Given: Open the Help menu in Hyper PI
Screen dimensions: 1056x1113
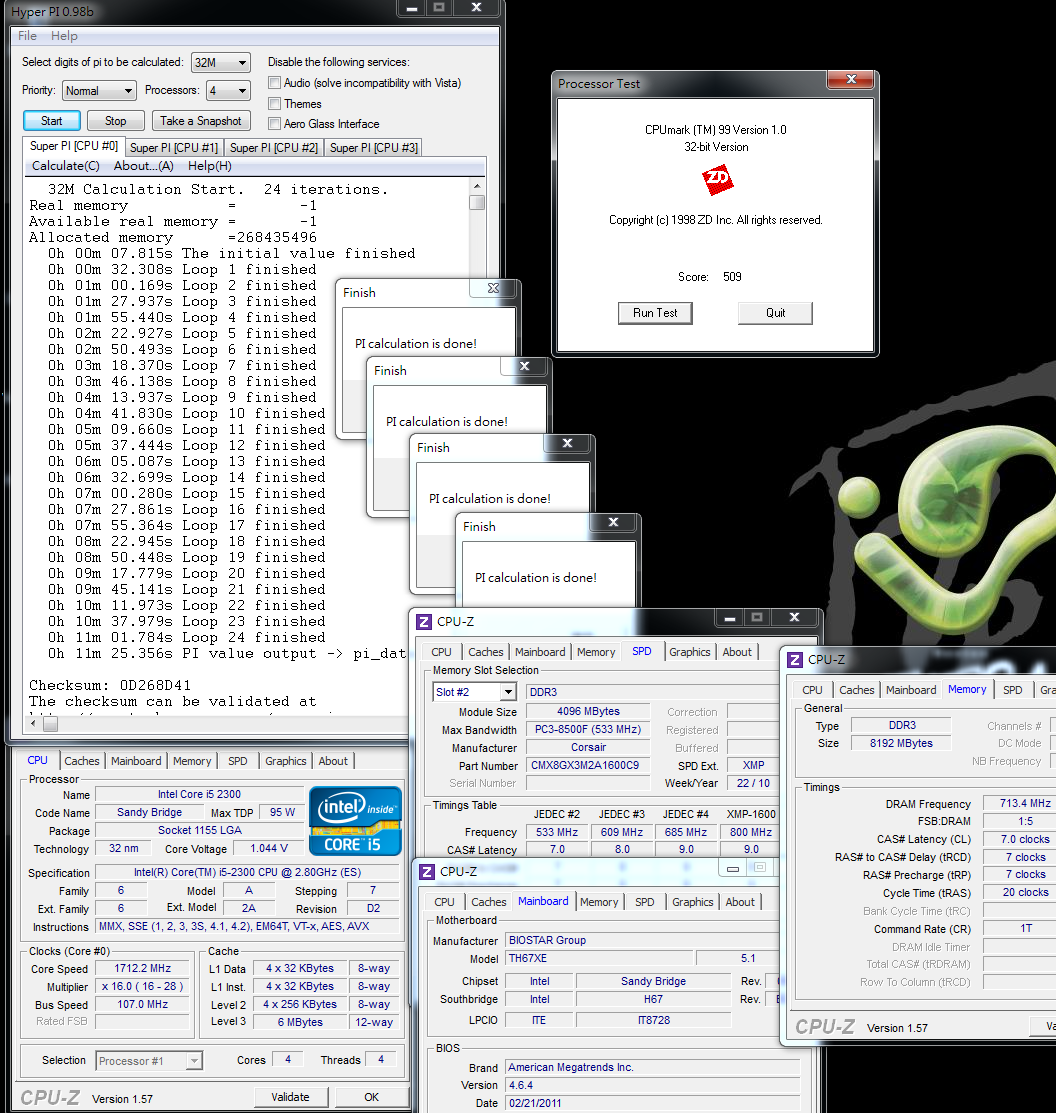Looking at the screenshot, I should [64, 35].
